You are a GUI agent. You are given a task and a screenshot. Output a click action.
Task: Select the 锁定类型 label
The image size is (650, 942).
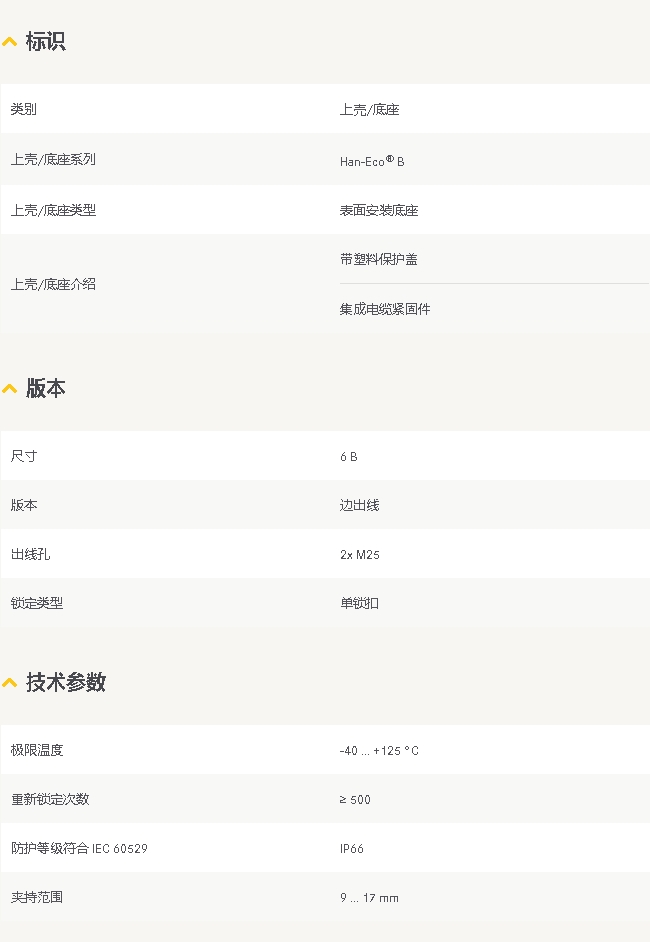pos(37,603)
